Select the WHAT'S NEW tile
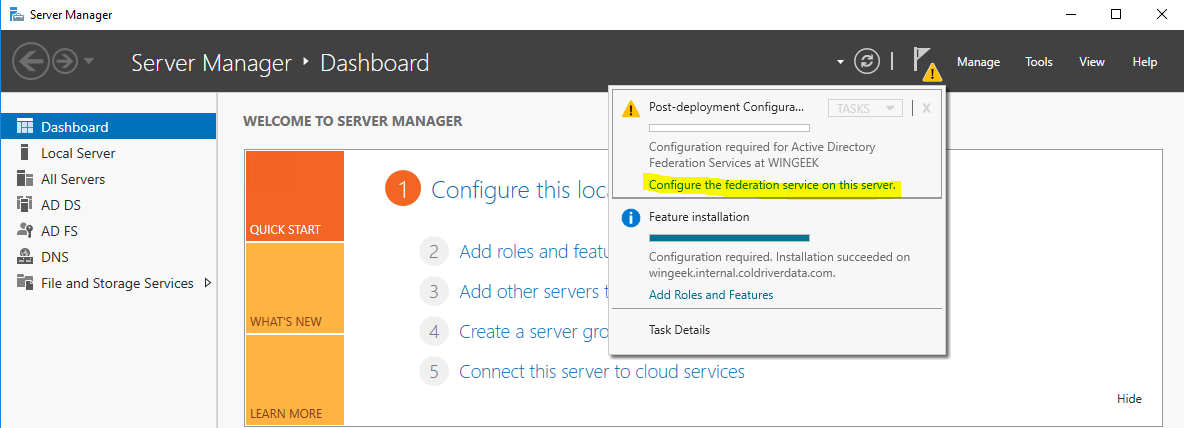This screenshot has height=428, width=1184. [x=294, y=289]
